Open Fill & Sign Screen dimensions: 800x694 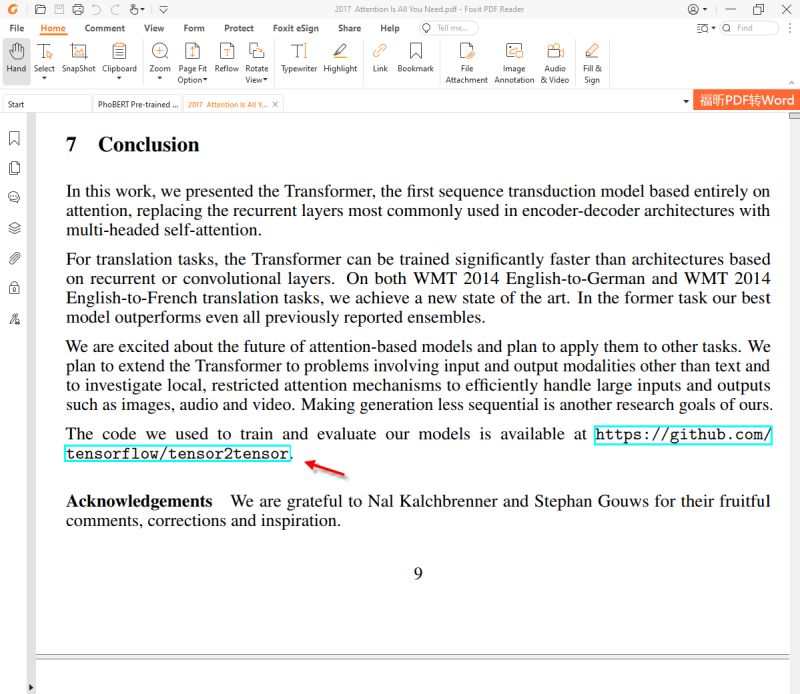coord(592,62)
